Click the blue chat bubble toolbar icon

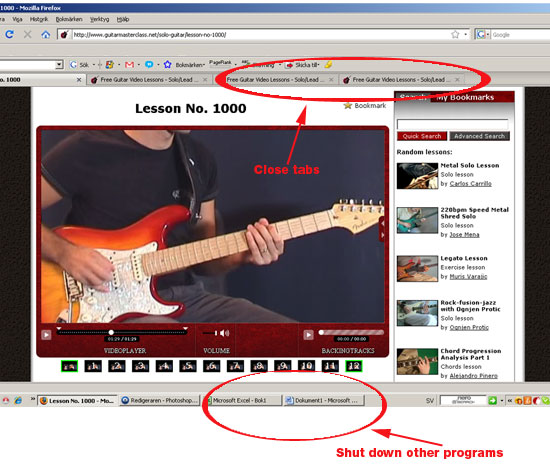click(x=149, y=65)
